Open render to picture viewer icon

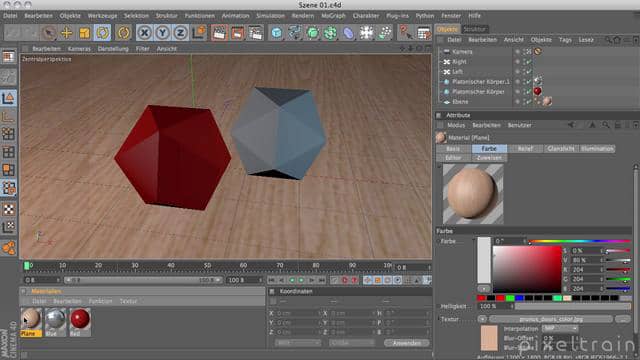click(x=237, y=33)
